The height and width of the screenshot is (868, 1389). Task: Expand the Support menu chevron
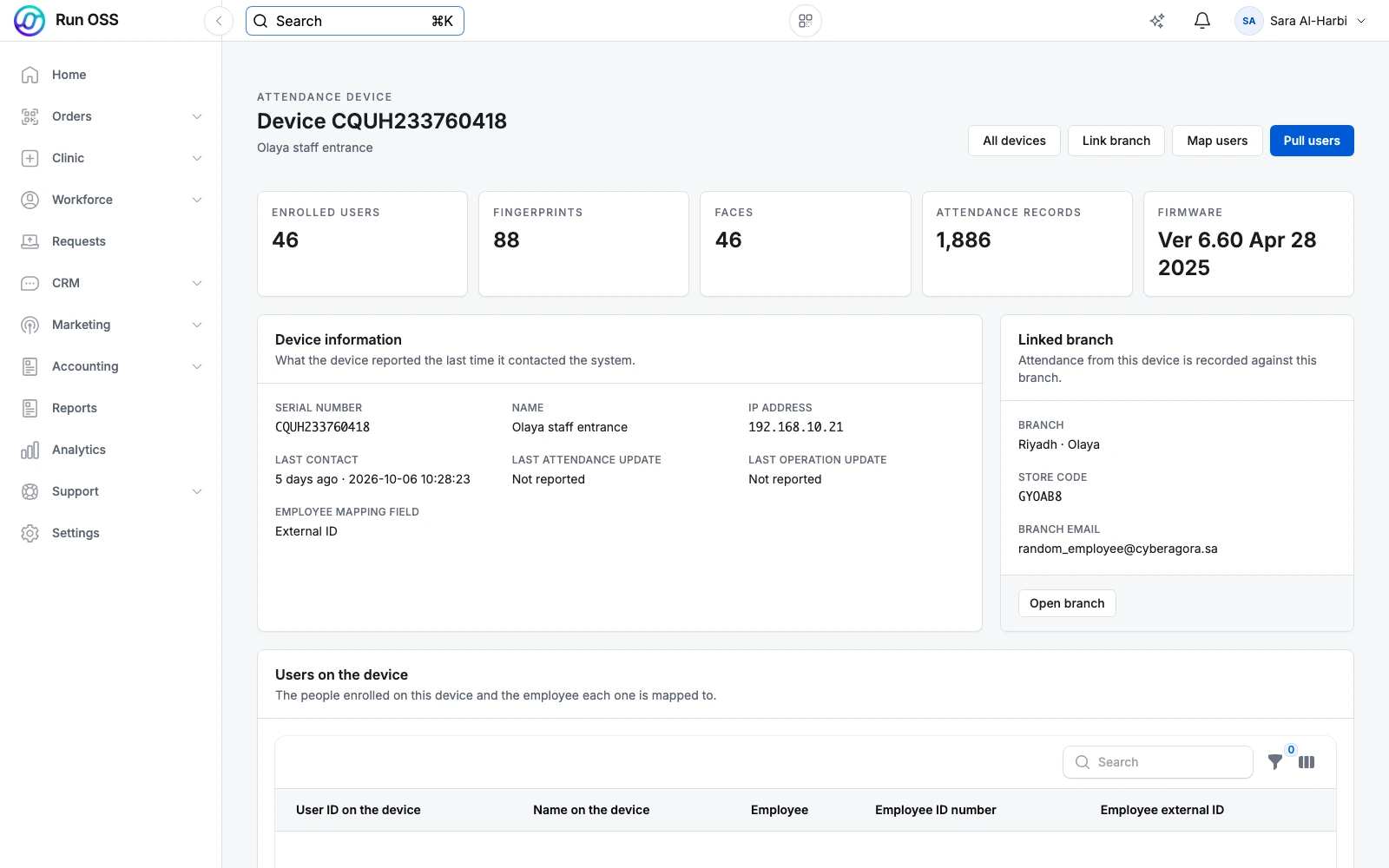pos(197,491)
